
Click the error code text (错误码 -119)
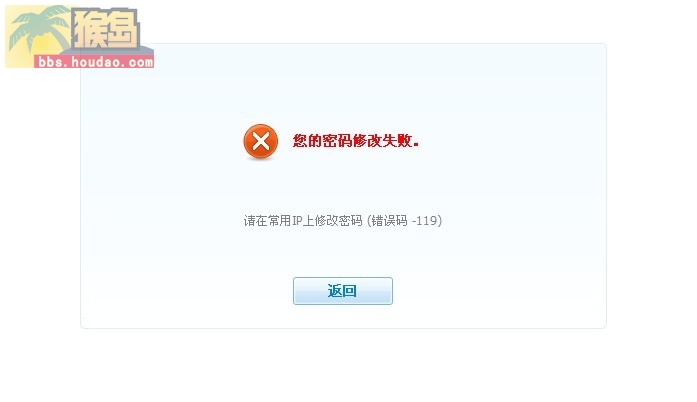click(405, 221)
